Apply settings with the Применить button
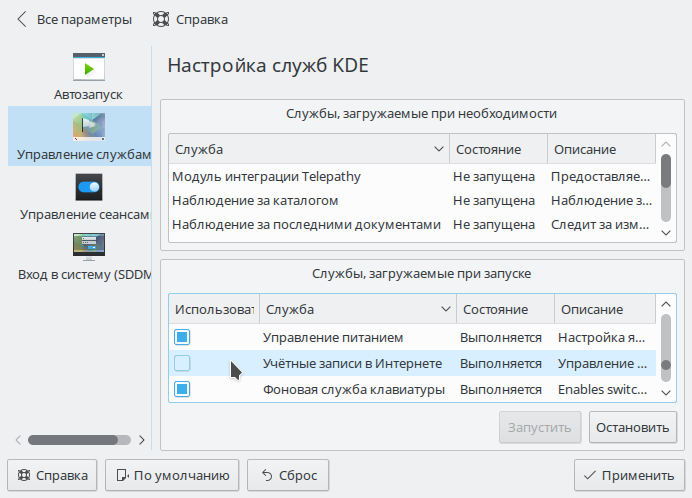692x498 pixels. [629, 475]
